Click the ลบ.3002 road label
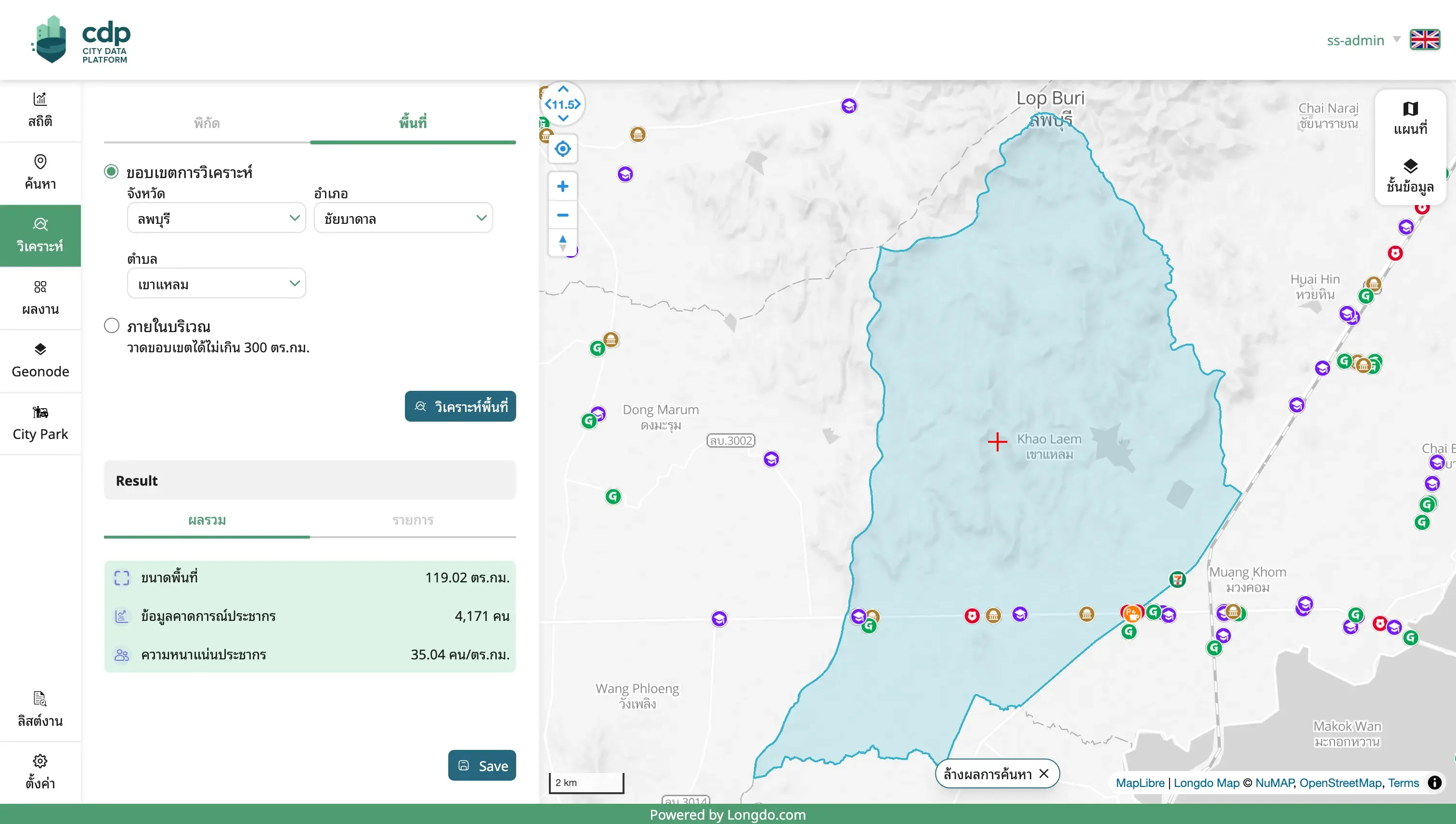 [731, 440]
